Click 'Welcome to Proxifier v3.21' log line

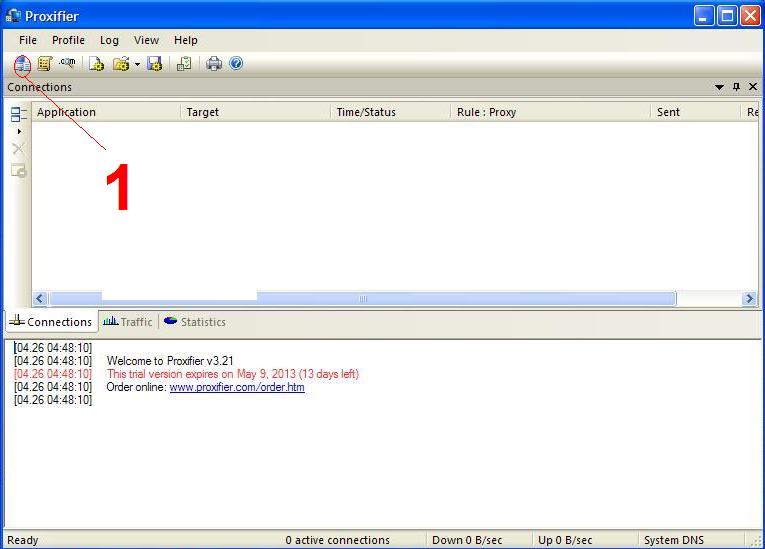170,361
